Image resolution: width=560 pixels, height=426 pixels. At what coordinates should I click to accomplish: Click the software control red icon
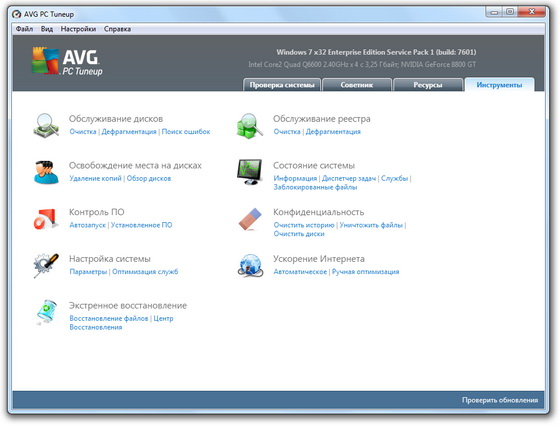tap(46, 219)
